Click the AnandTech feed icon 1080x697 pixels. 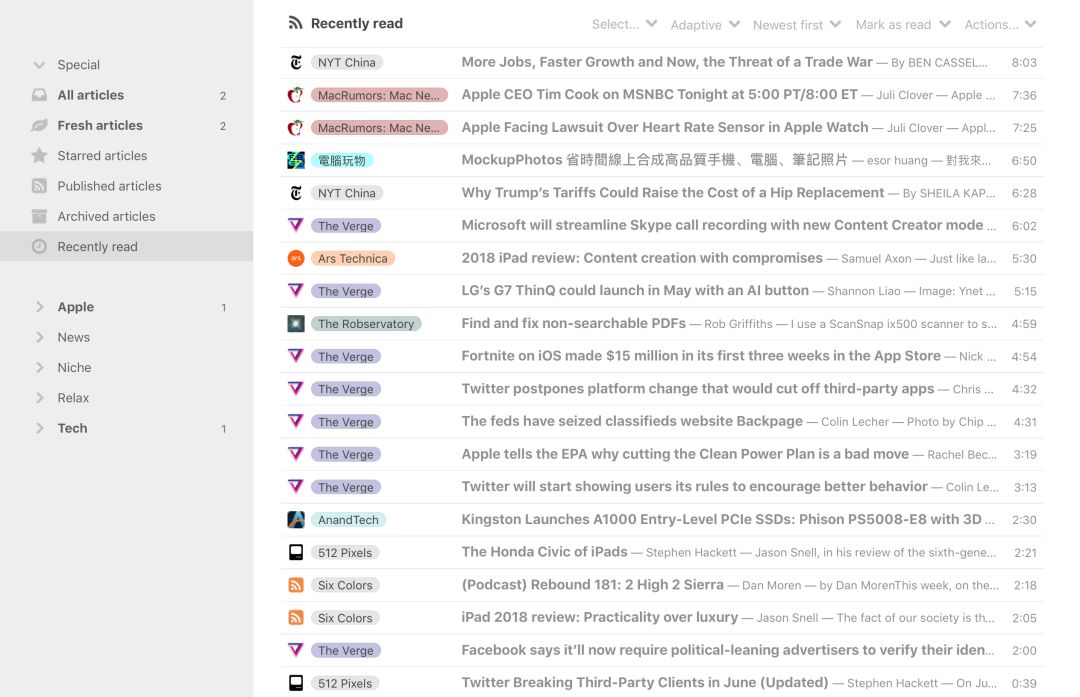pos(296,520)
